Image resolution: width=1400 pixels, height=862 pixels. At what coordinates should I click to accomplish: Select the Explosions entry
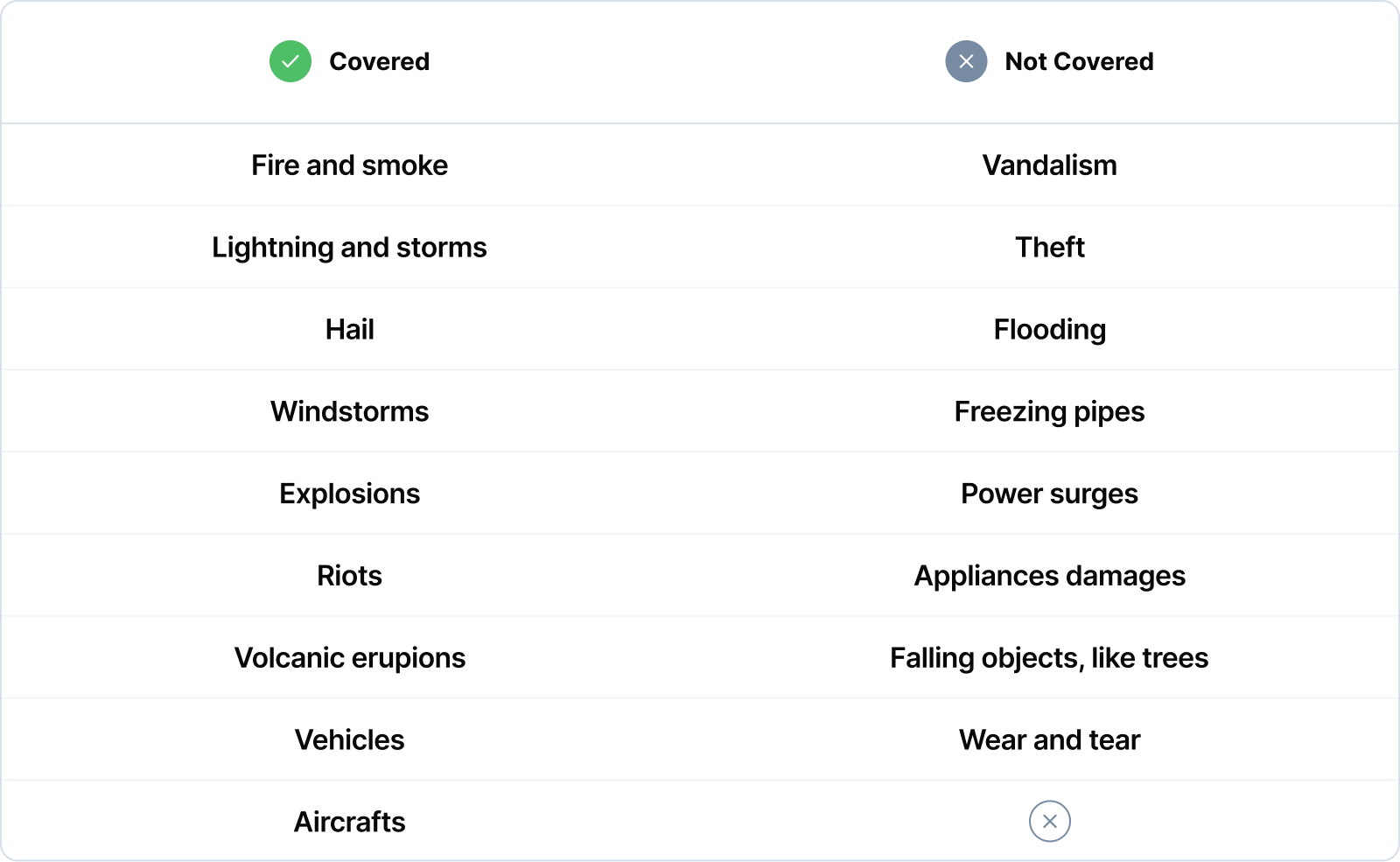349,494
